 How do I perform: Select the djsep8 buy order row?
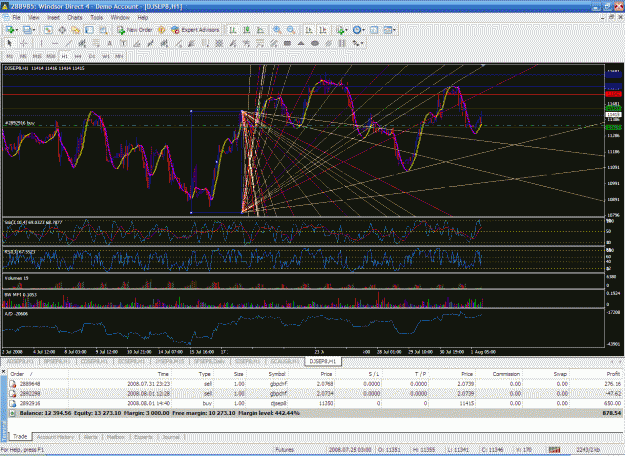[315, 403]
